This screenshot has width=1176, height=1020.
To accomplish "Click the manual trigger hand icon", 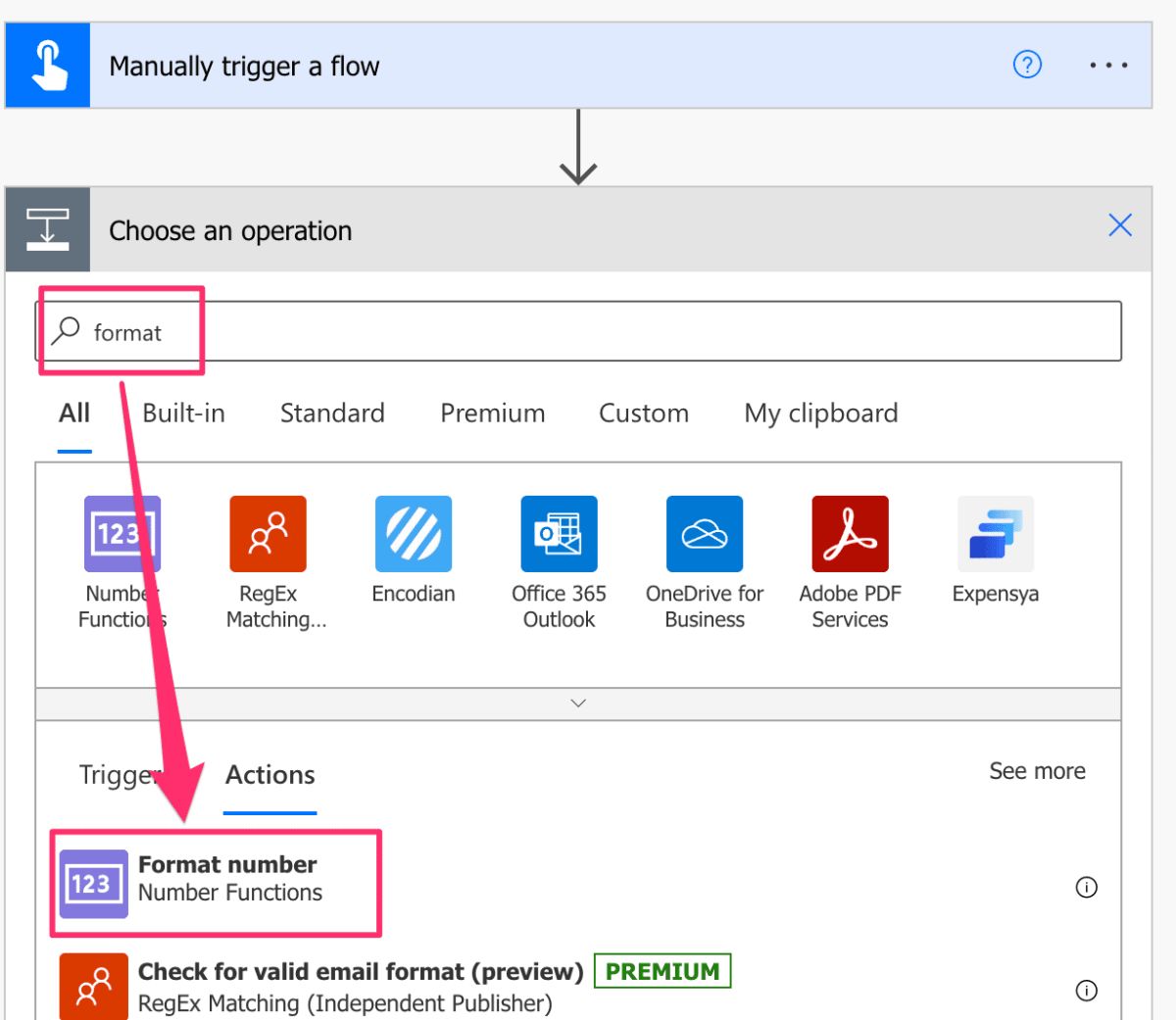I will (47, 65).
